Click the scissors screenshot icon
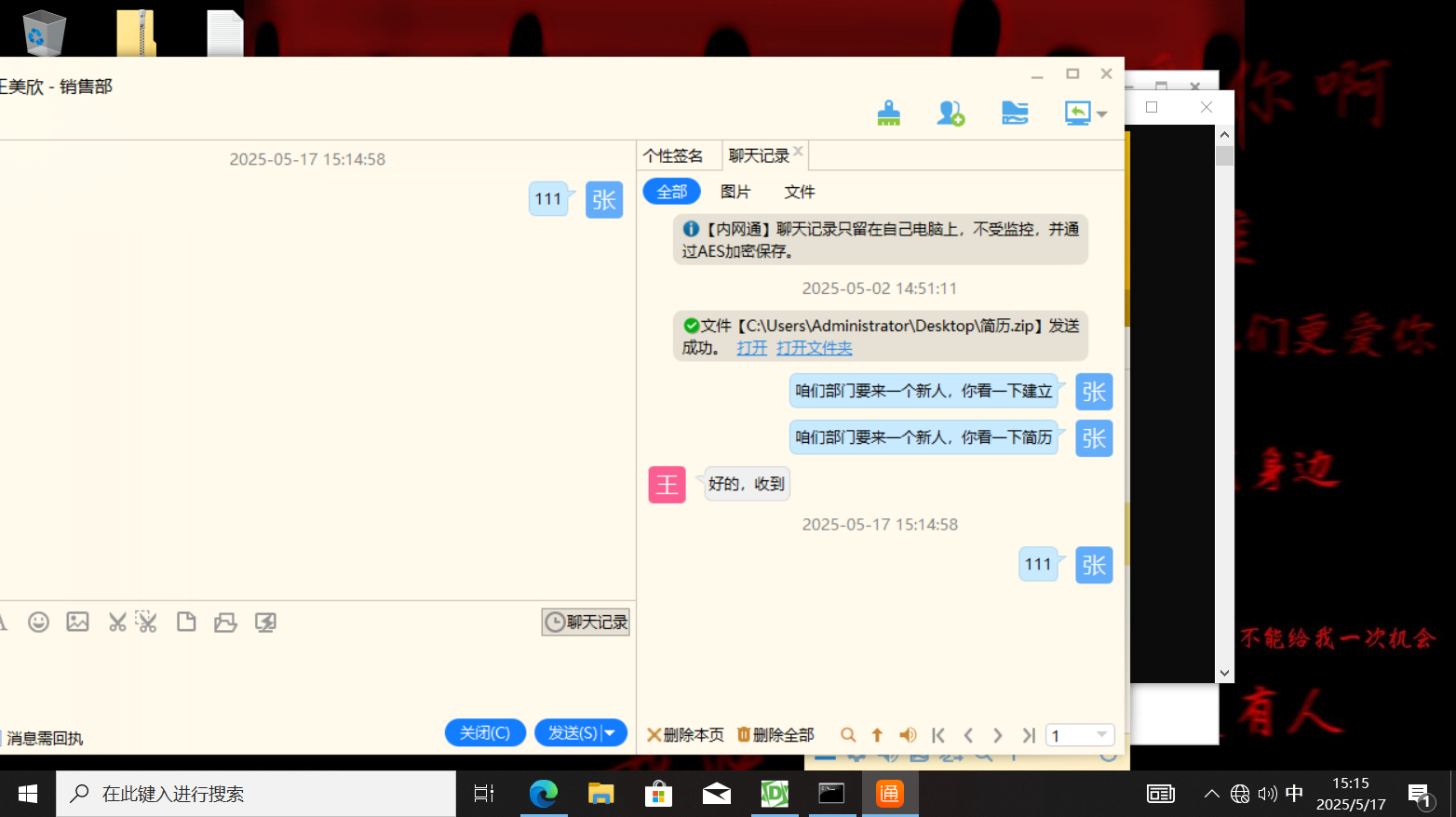1456x817 pixels. [117, 623]
